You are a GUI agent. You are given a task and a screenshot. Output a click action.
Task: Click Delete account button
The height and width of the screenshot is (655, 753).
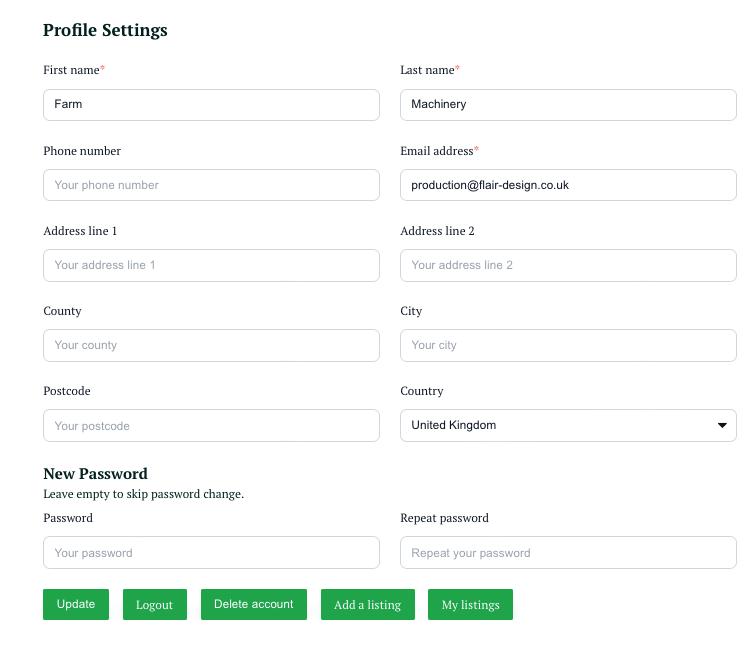(x=254, y=604)
